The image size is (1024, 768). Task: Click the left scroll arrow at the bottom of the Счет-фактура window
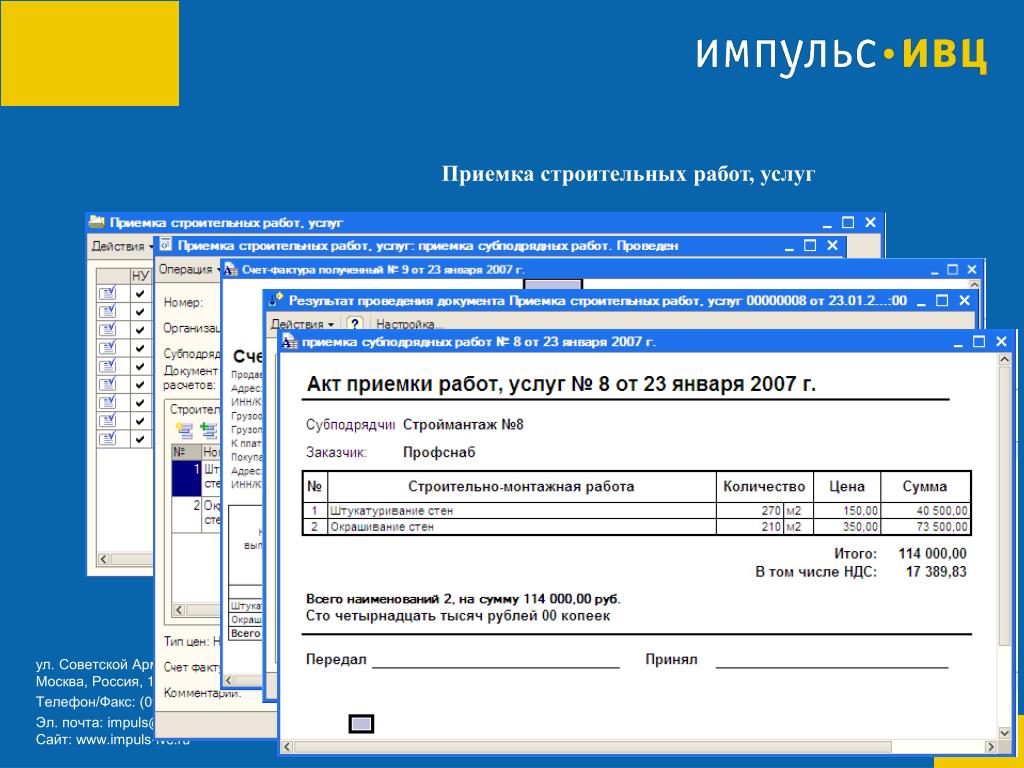[229, 680]
